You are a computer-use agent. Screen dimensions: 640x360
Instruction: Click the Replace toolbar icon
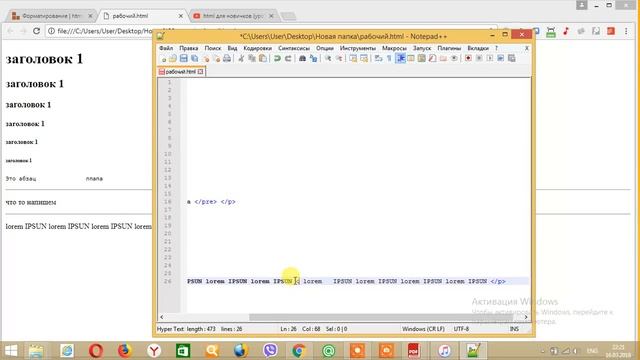coord(313,58)
